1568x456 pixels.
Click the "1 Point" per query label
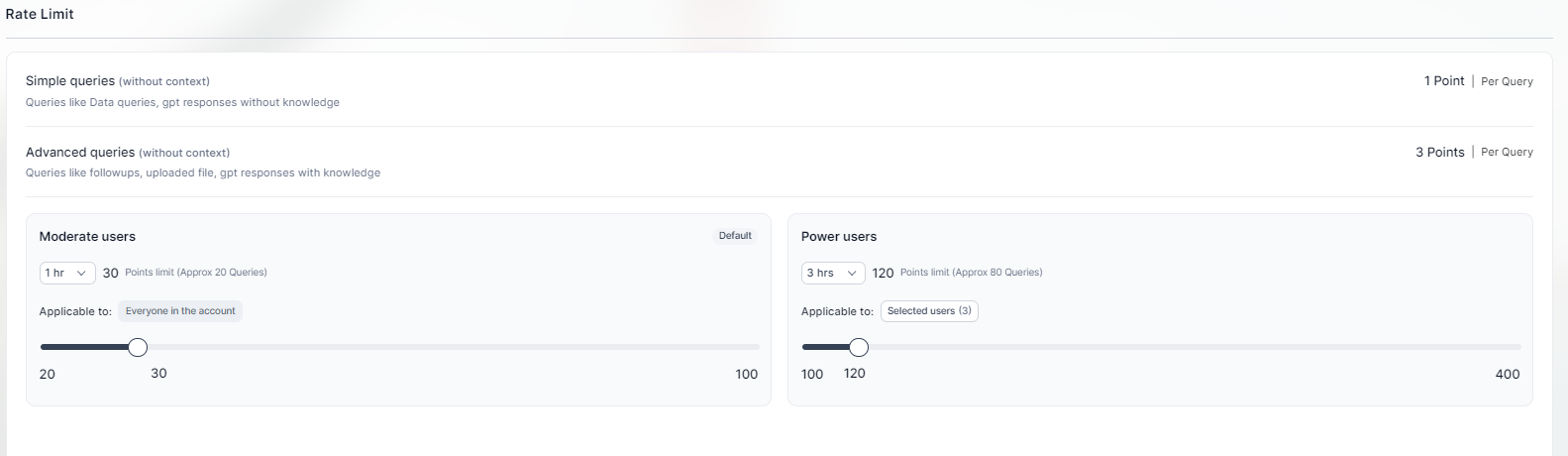pyautogui.click(x=1444, y=80)
